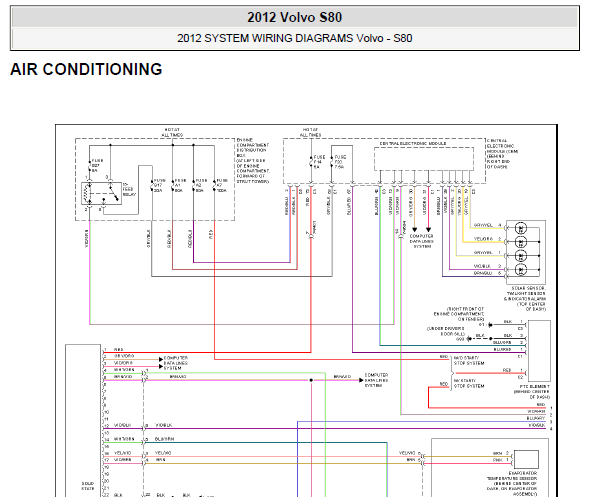Click the VIO/BLK wire label at module pin 12
Viewport: 603px width, 497px height.
tap(123, 425)
